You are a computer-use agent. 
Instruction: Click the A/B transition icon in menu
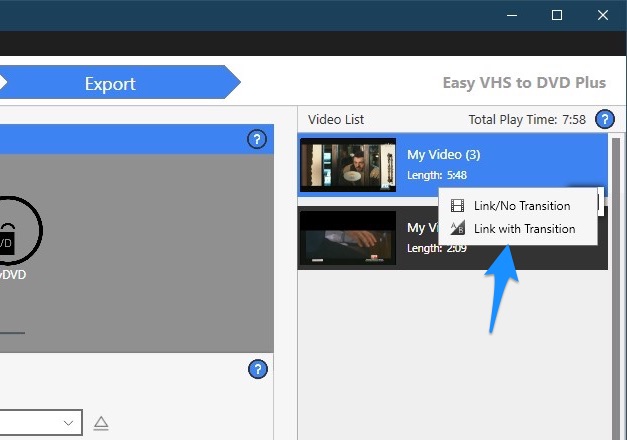[457, 228]
